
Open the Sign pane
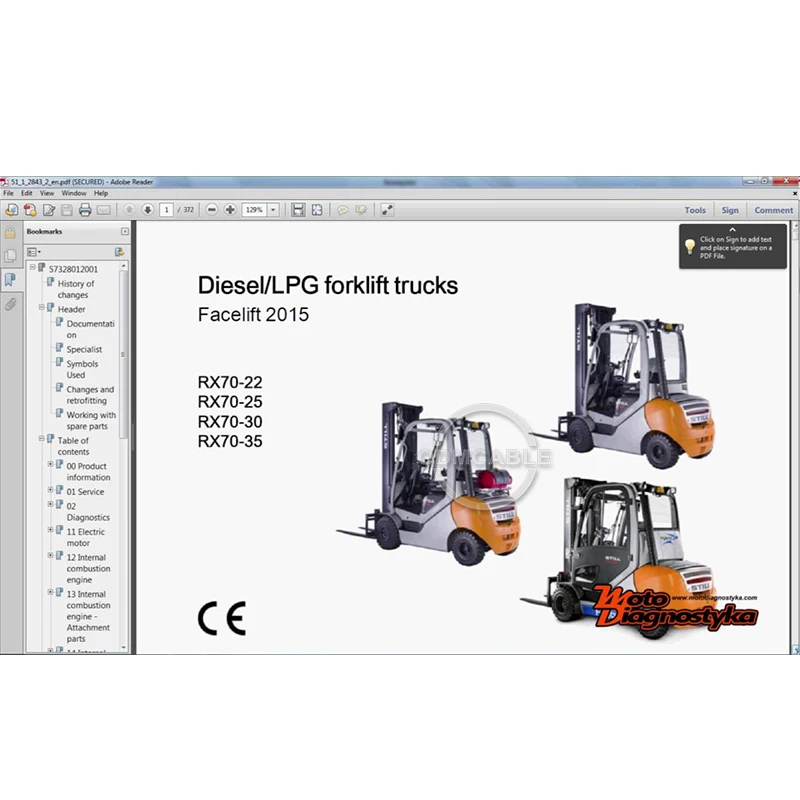pos(730,210)
